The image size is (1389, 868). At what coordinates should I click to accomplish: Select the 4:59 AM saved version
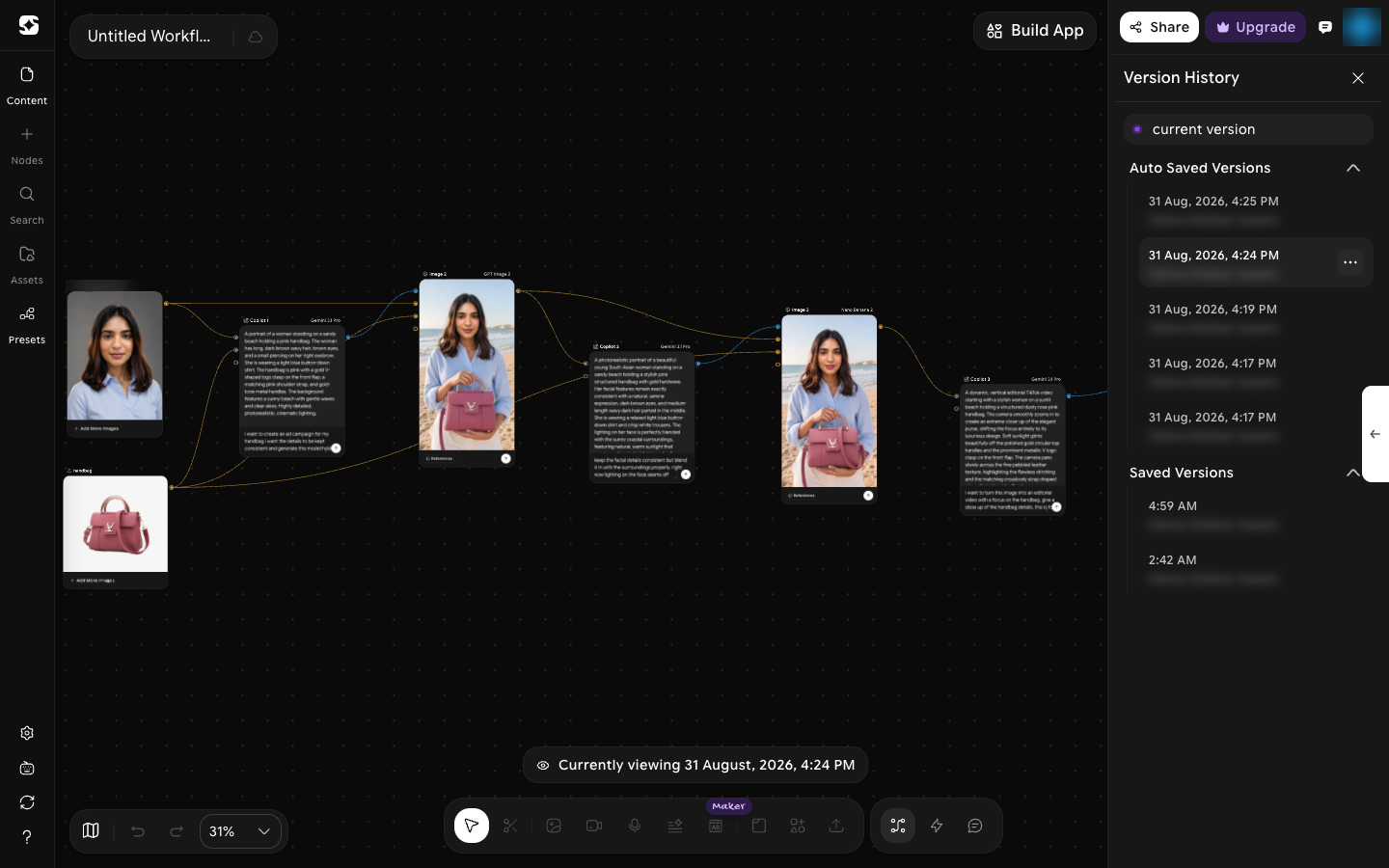[x=1256, y=515]
